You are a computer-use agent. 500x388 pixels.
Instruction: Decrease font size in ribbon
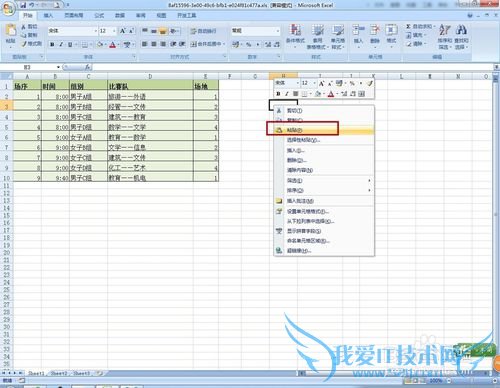(131, 31)
